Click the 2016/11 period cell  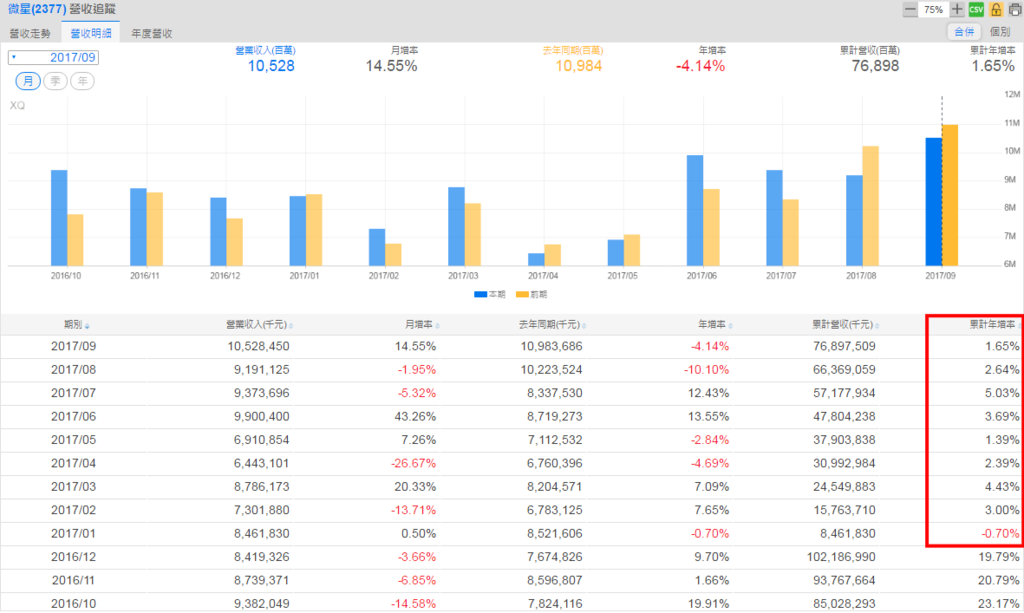point(73,581)
